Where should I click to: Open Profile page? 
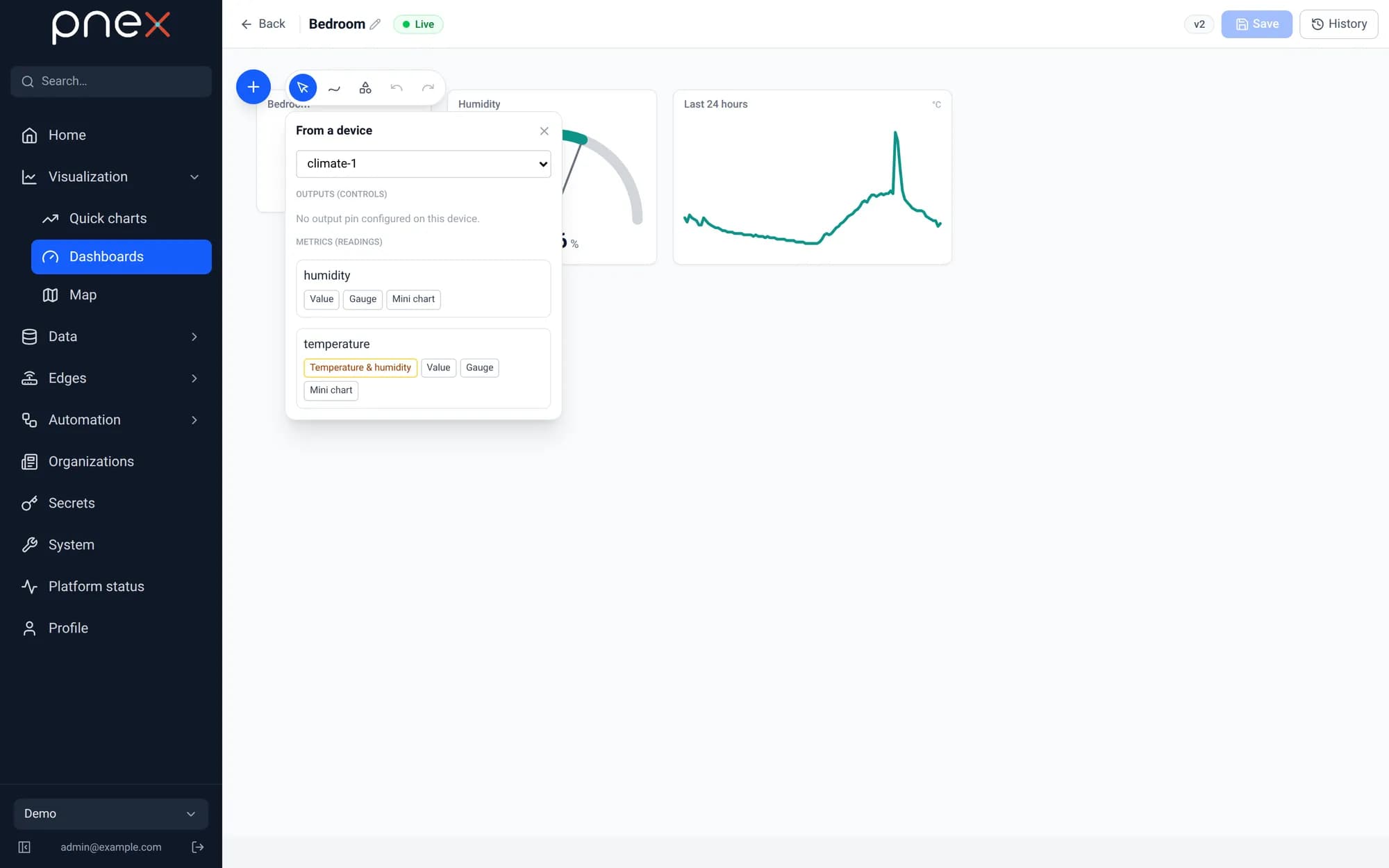[111, 628]
